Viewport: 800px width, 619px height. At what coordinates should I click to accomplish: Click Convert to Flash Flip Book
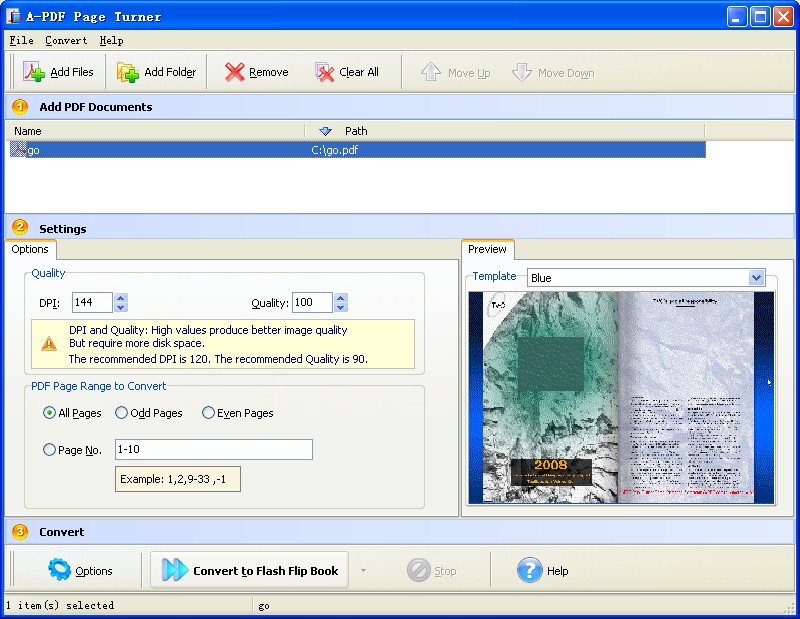(248, 570)
